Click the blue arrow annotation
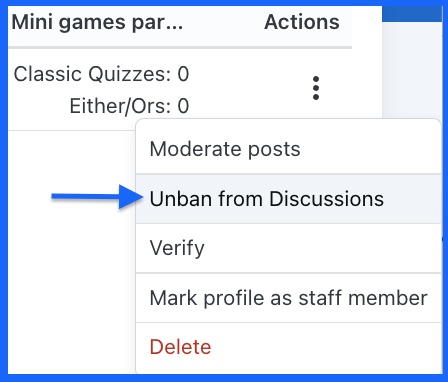Image resolution: width=448 pixels, height=382 pixels. (x=97, y=197)
